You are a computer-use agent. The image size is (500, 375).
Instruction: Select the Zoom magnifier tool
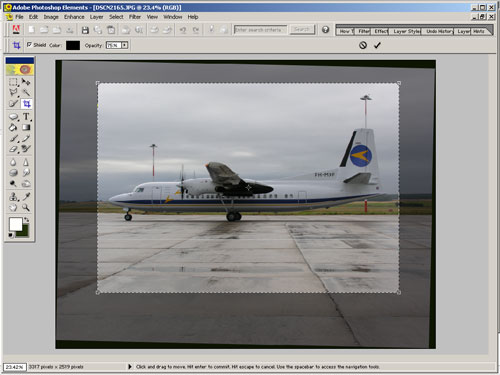point(26,208)
